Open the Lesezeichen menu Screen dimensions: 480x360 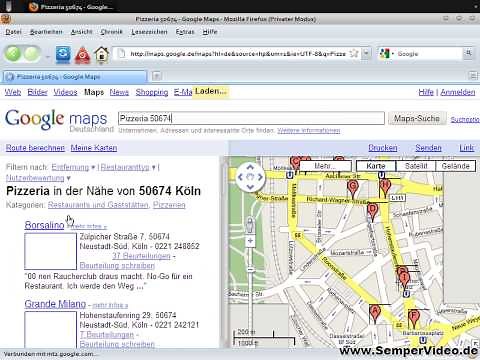tap(149, 32)
